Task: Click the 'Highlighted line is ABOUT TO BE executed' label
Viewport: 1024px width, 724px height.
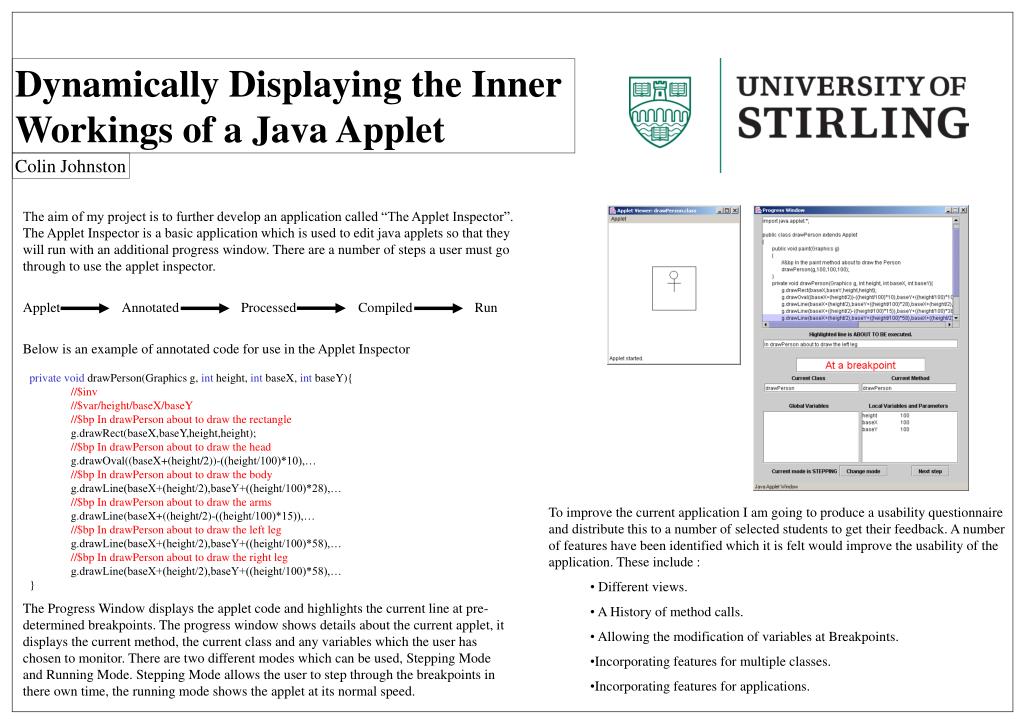Action: pyautogui.click(x=860, y=334)
